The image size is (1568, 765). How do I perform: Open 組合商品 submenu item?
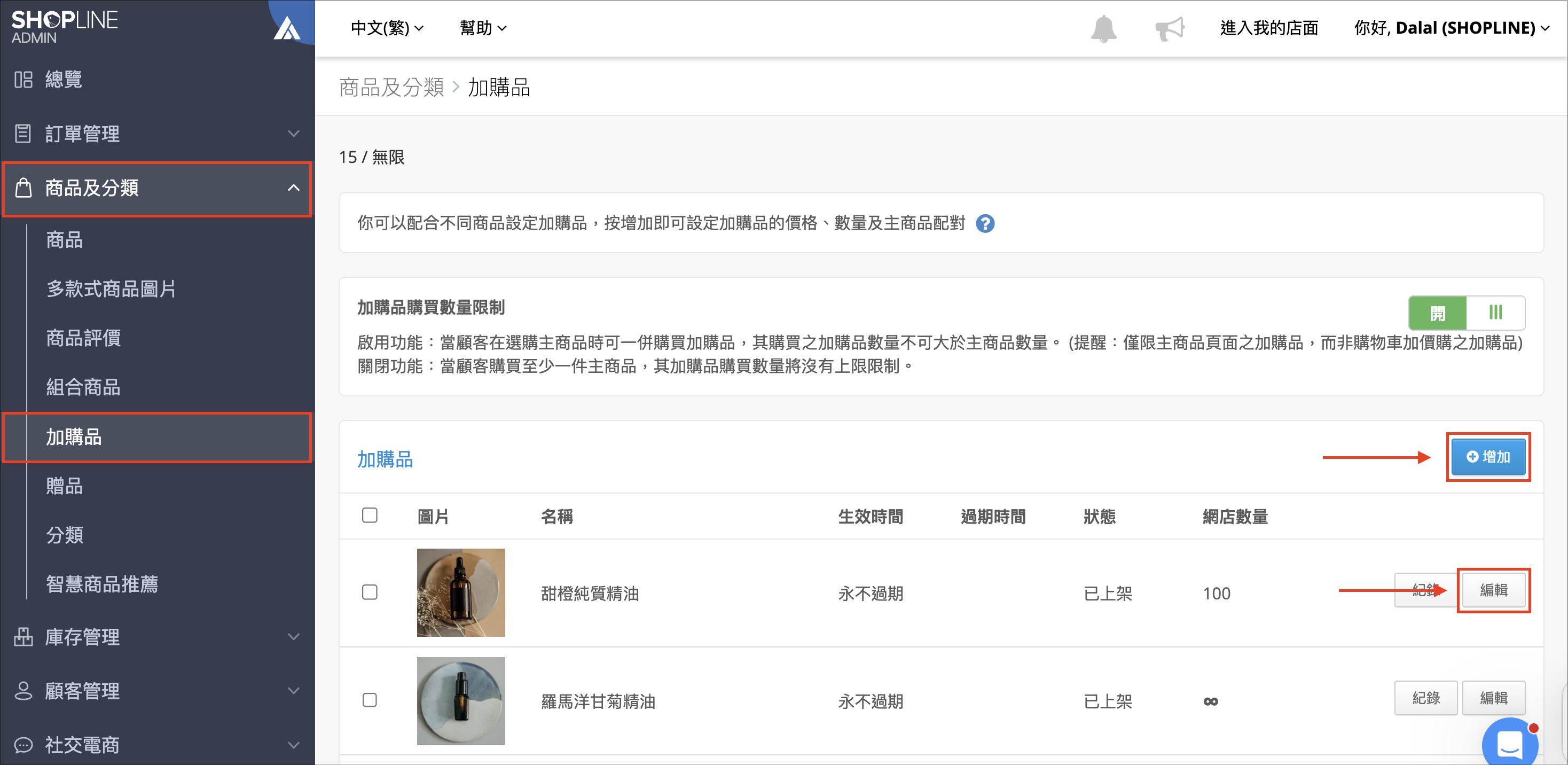click(83, 387)
